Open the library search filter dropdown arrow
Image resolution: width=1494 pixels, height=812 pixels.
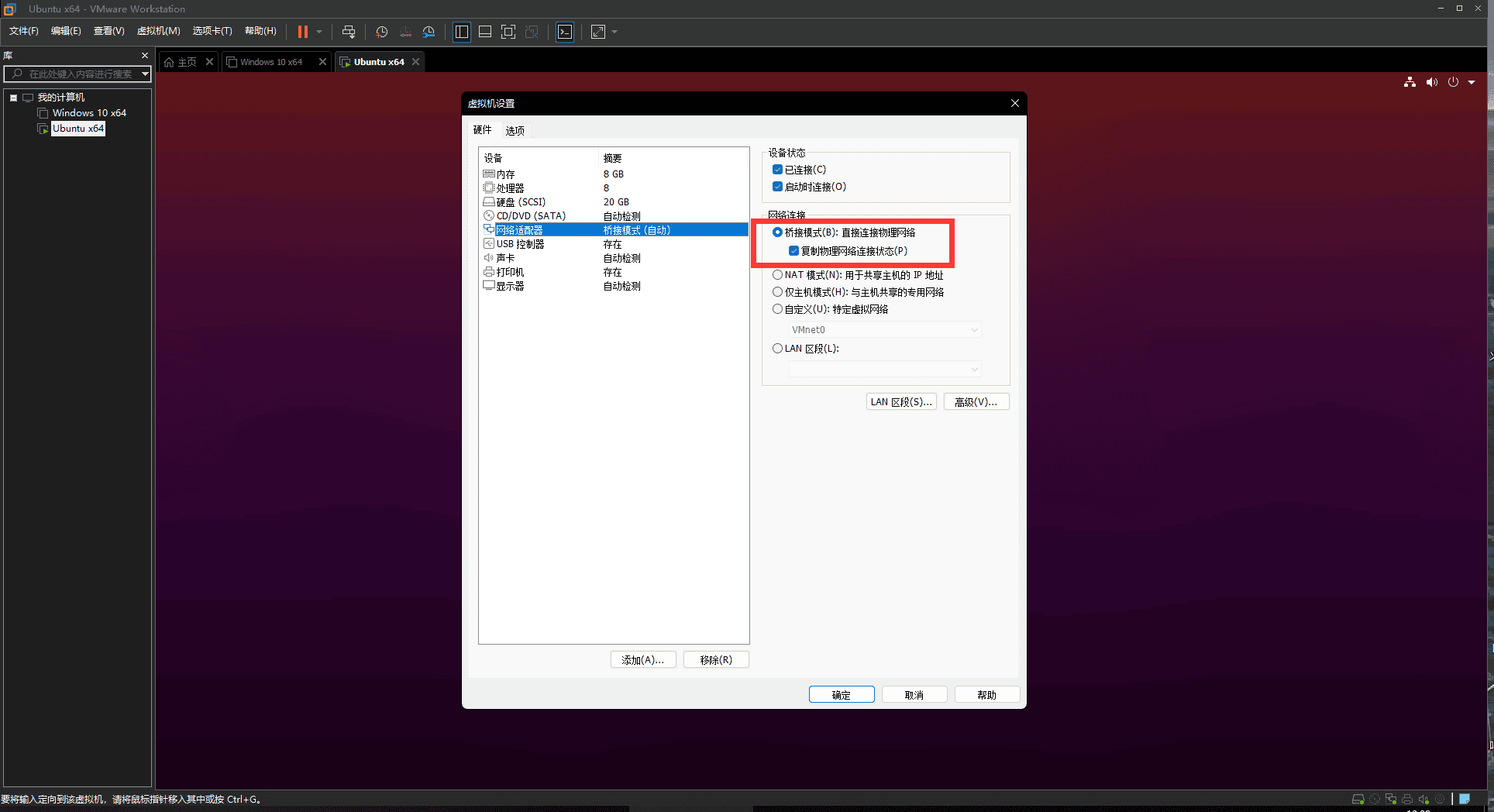[x=145, y=74]
